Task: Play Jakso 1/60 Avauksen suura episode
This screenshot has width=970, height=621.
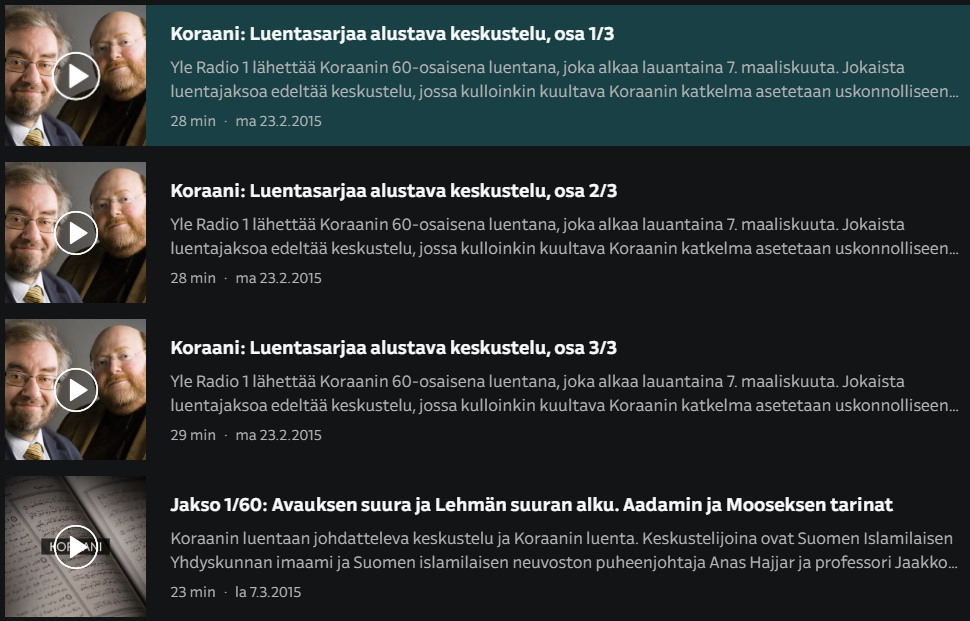Action: click(76, 547)
